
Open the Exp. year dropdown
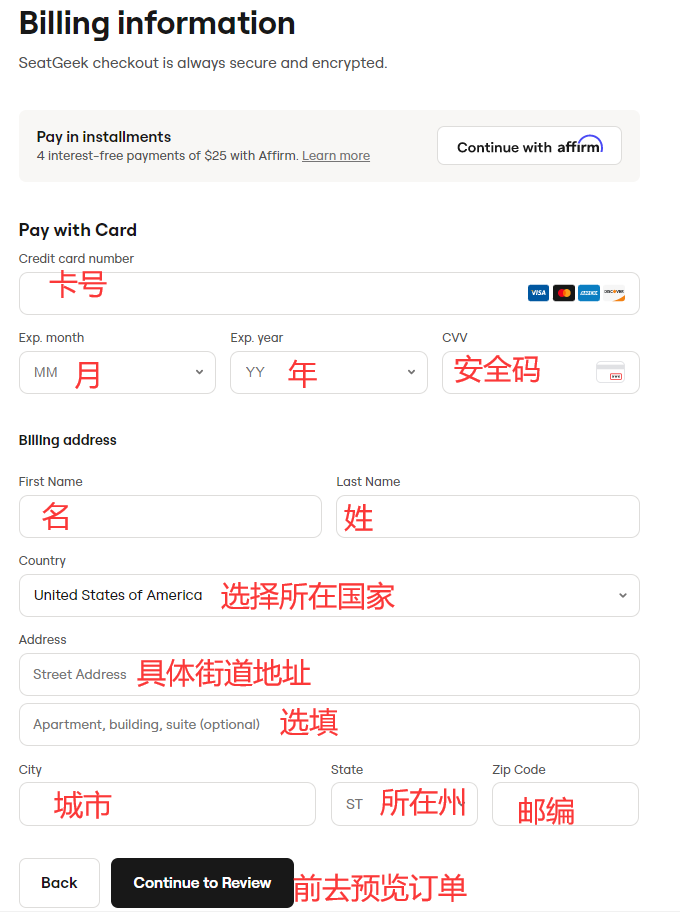point(329,372)
